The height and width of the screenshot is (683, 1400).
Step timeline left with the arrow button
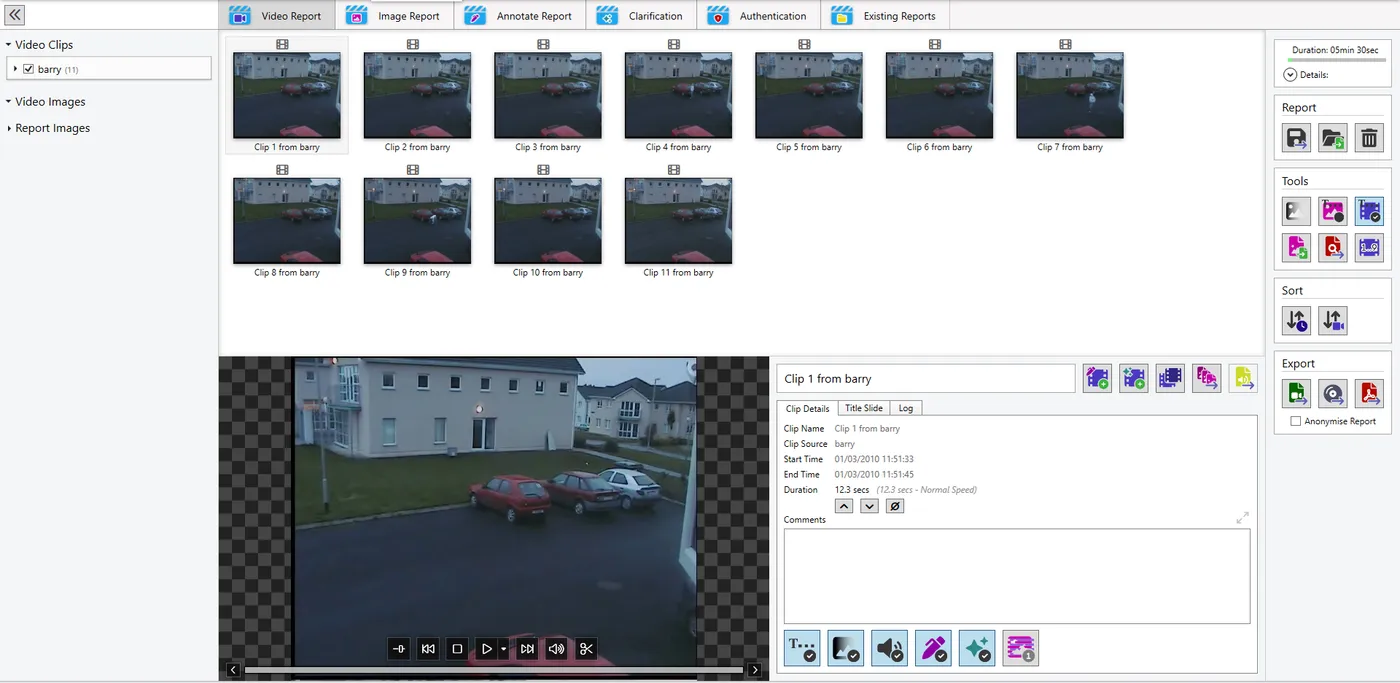(x=233, y=670)
